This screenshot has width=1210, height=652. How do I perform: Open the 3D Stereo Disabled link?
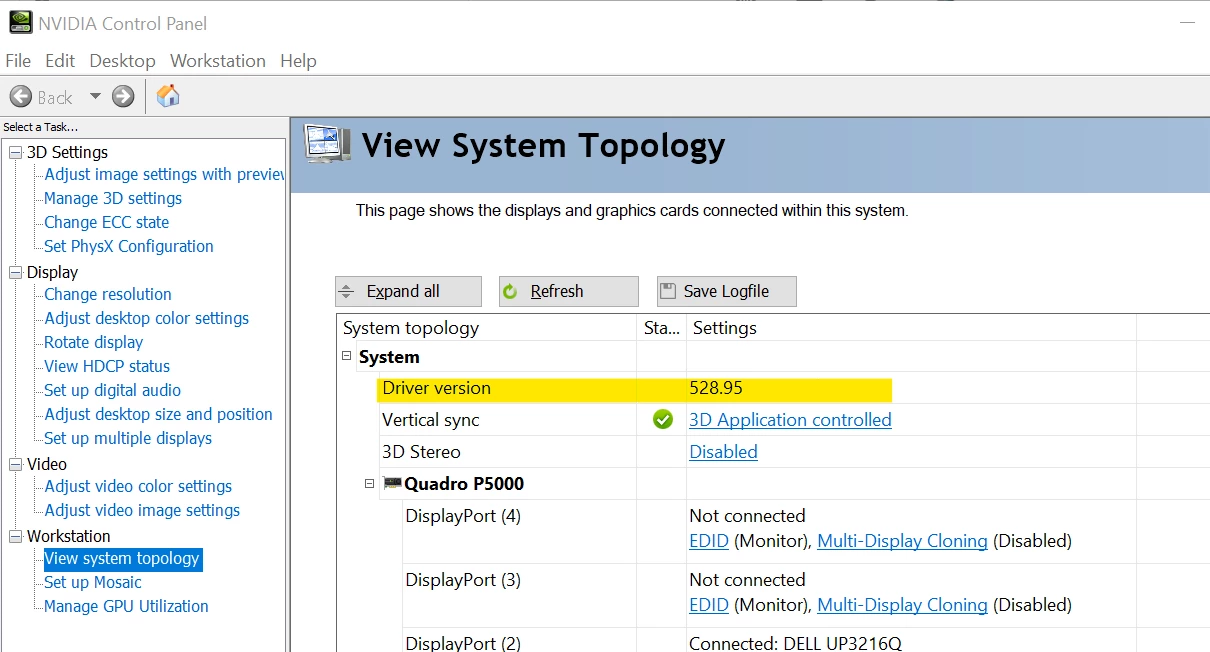click(723, 452)
